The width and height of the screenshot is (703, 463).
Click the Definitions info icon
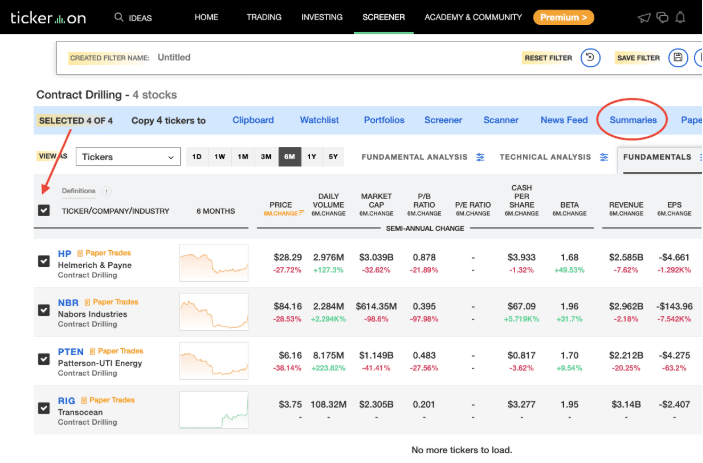point(106,191)
